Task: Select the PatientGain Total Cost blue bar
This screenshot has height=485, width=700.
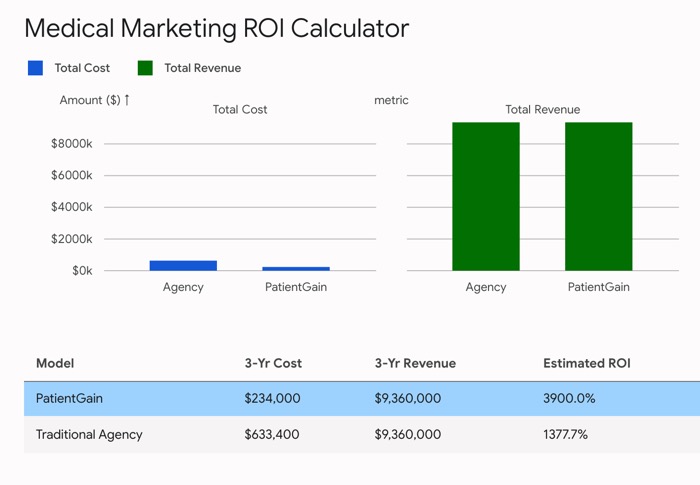Action: point(296,268)
